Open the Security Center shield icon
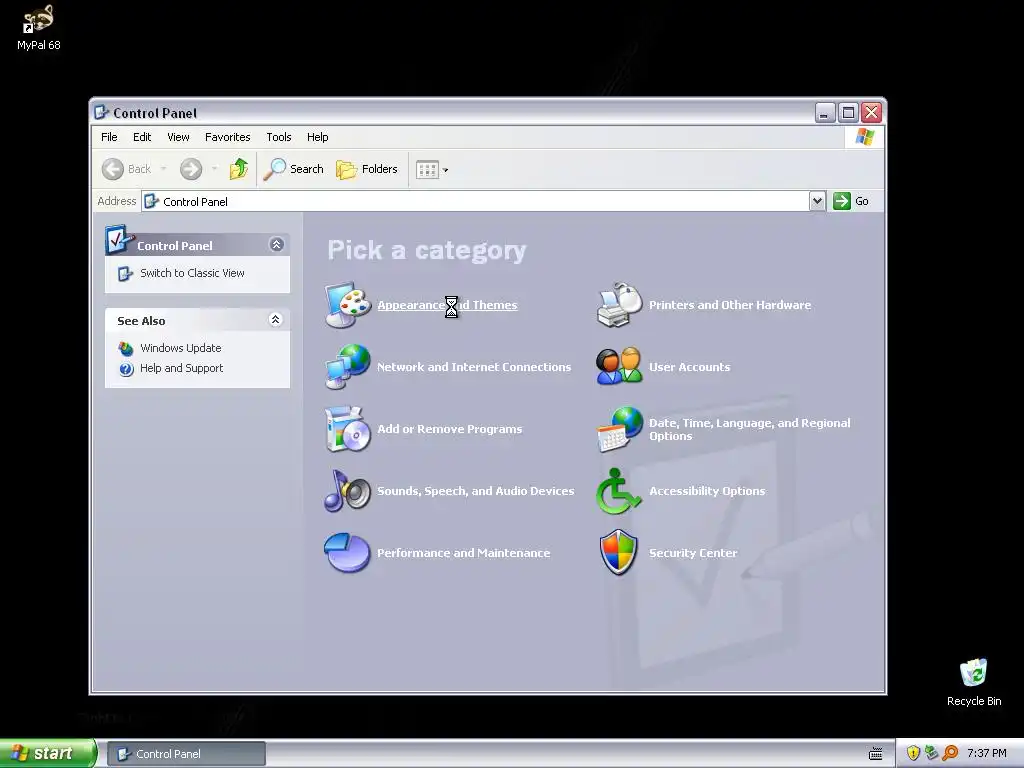 coord(619,553)
